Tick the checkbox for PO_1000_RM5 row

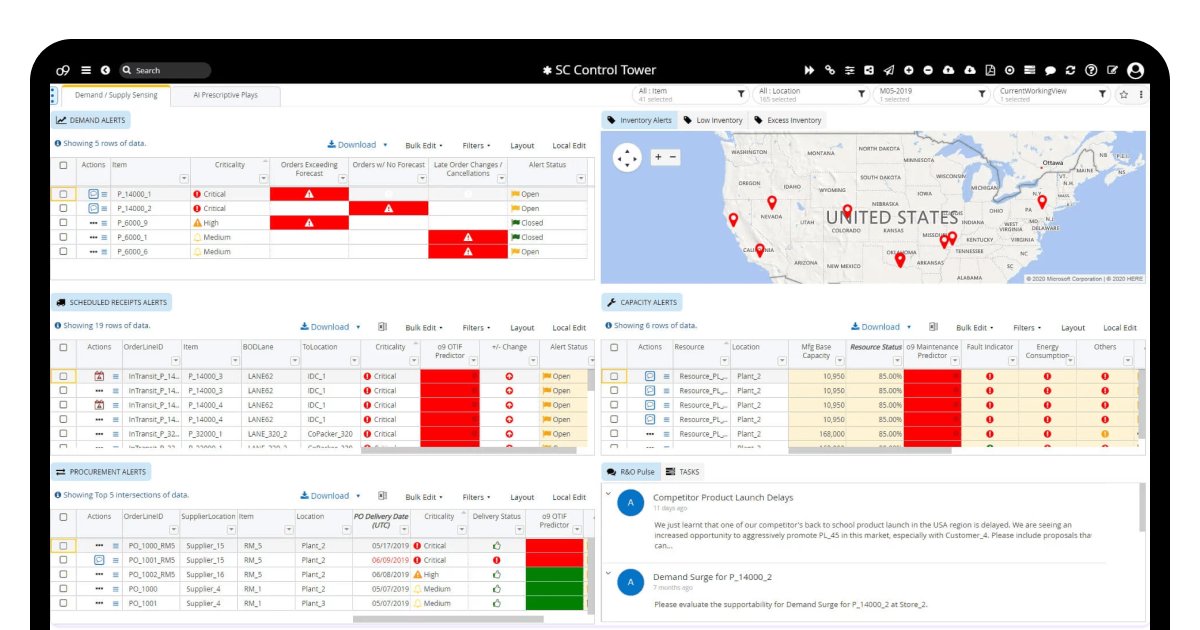63,546
